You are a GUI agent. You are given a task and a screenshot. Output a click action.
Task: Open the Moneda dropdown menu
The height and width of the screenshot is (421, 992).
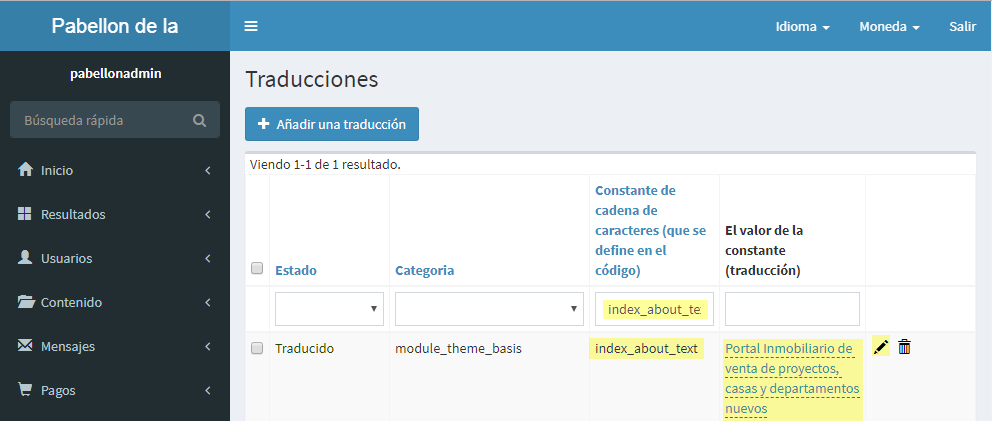[889, 26]
